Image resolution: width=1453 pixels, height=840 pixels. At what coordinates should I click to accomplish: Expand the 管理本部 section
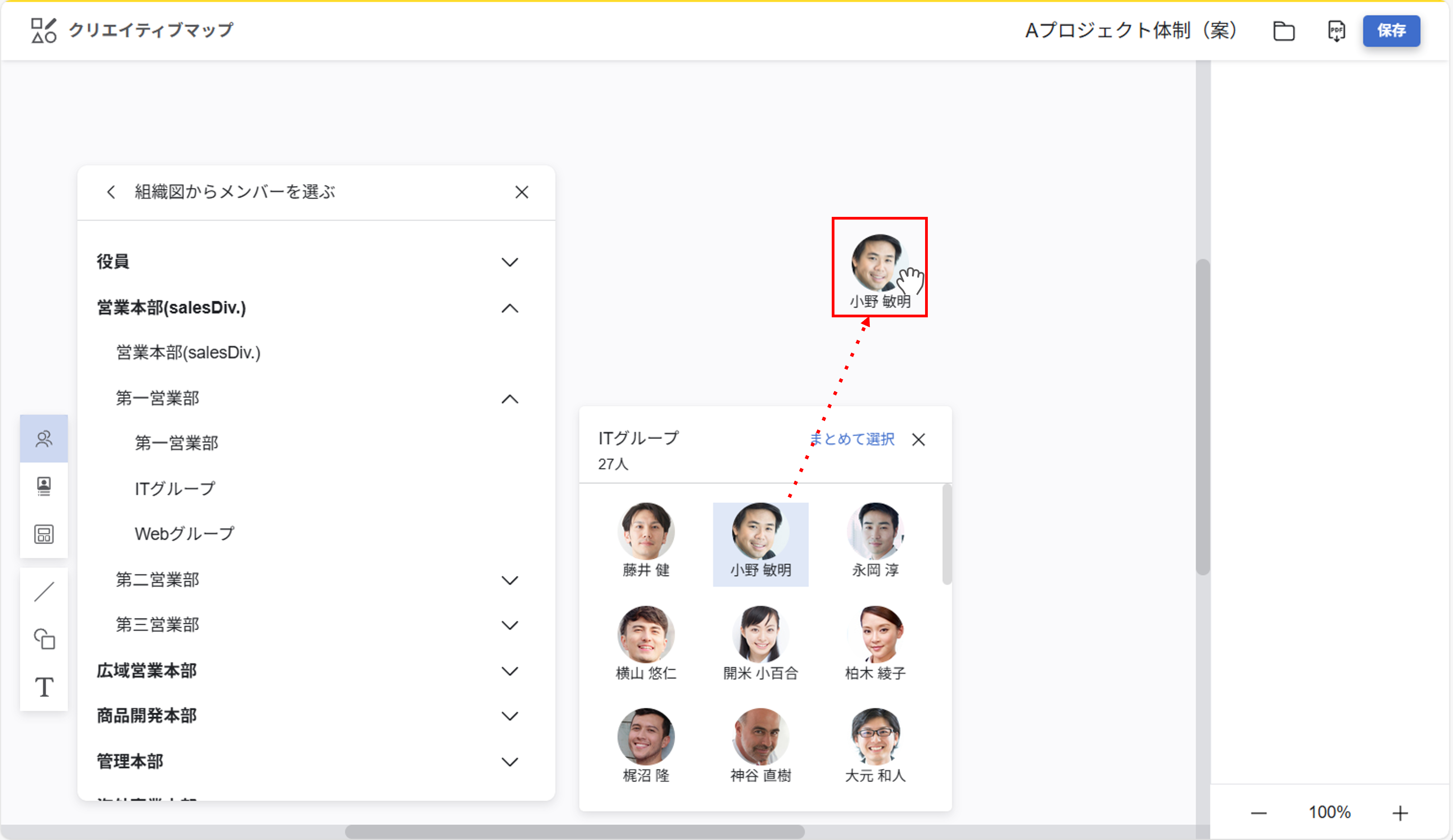tap(510, 761)
